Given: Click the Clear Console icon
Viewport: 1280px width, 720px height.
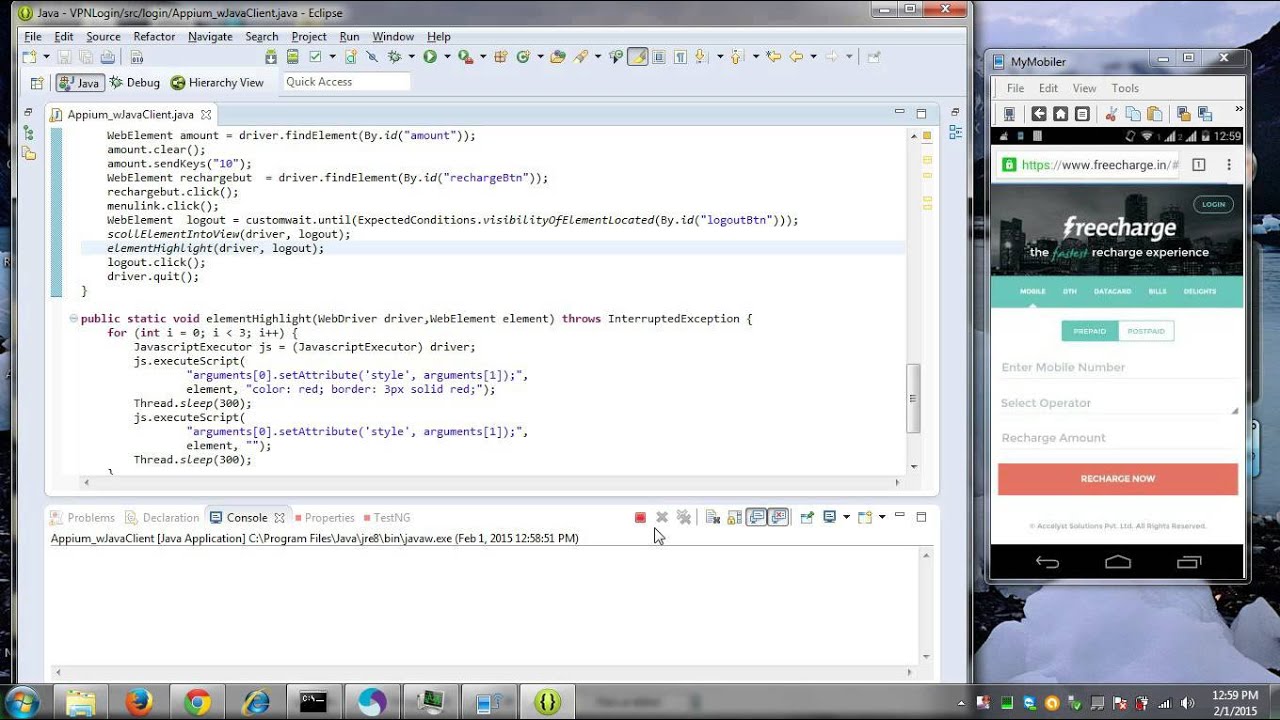Looking at the screenshot, I should [x=713, y=517].
